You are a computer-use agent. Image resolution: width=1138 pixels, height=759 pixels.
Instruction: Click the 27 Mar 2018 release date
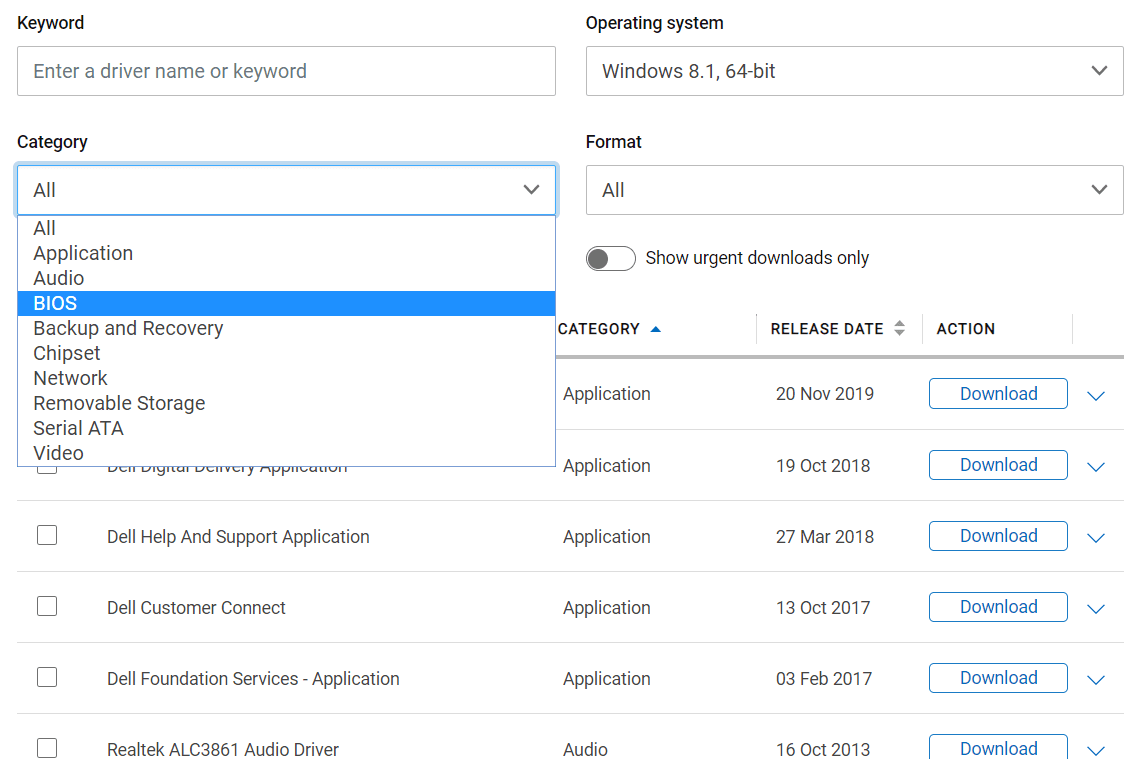pos(824,537)
